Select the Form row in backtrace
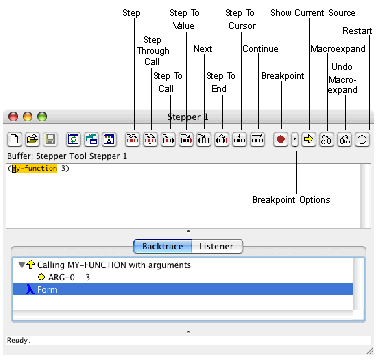Viewport: 379px width, 363px height. tap(183, 289)
